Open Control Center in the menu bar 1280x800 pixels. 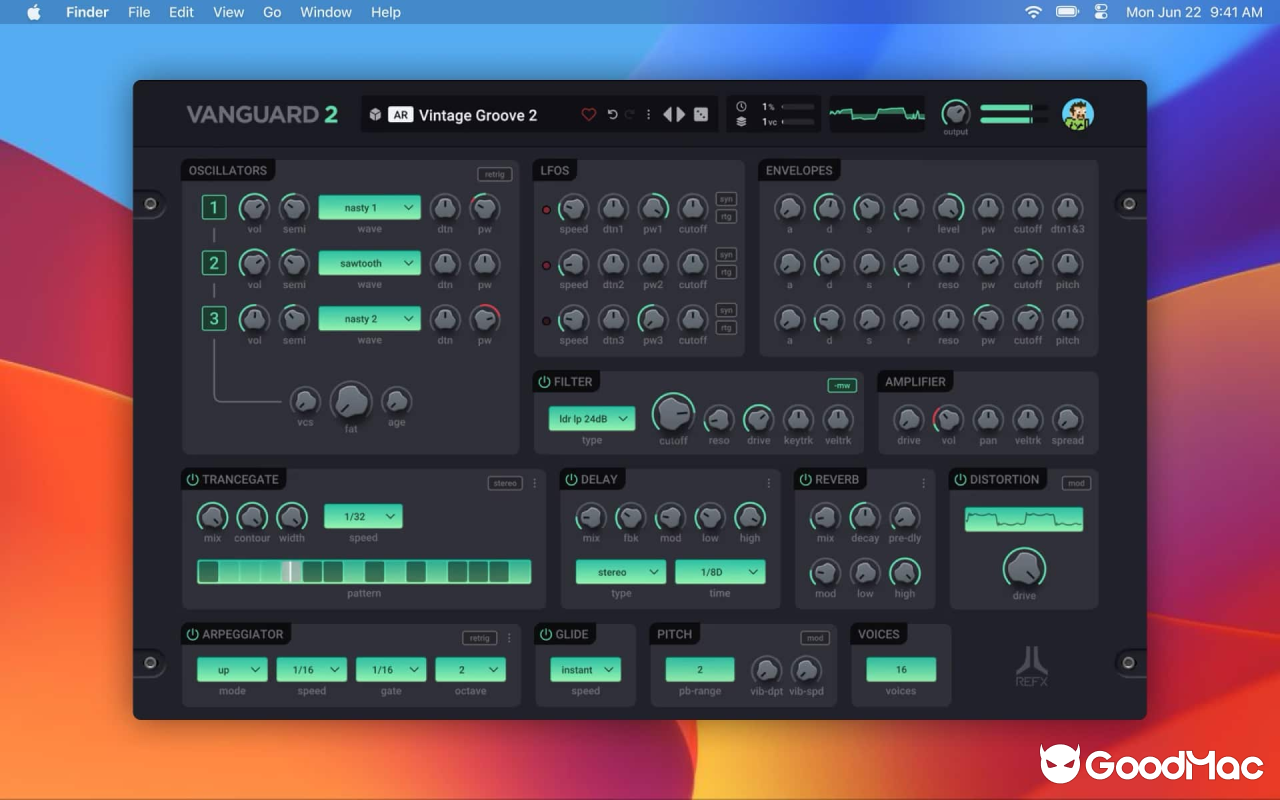1101,12
